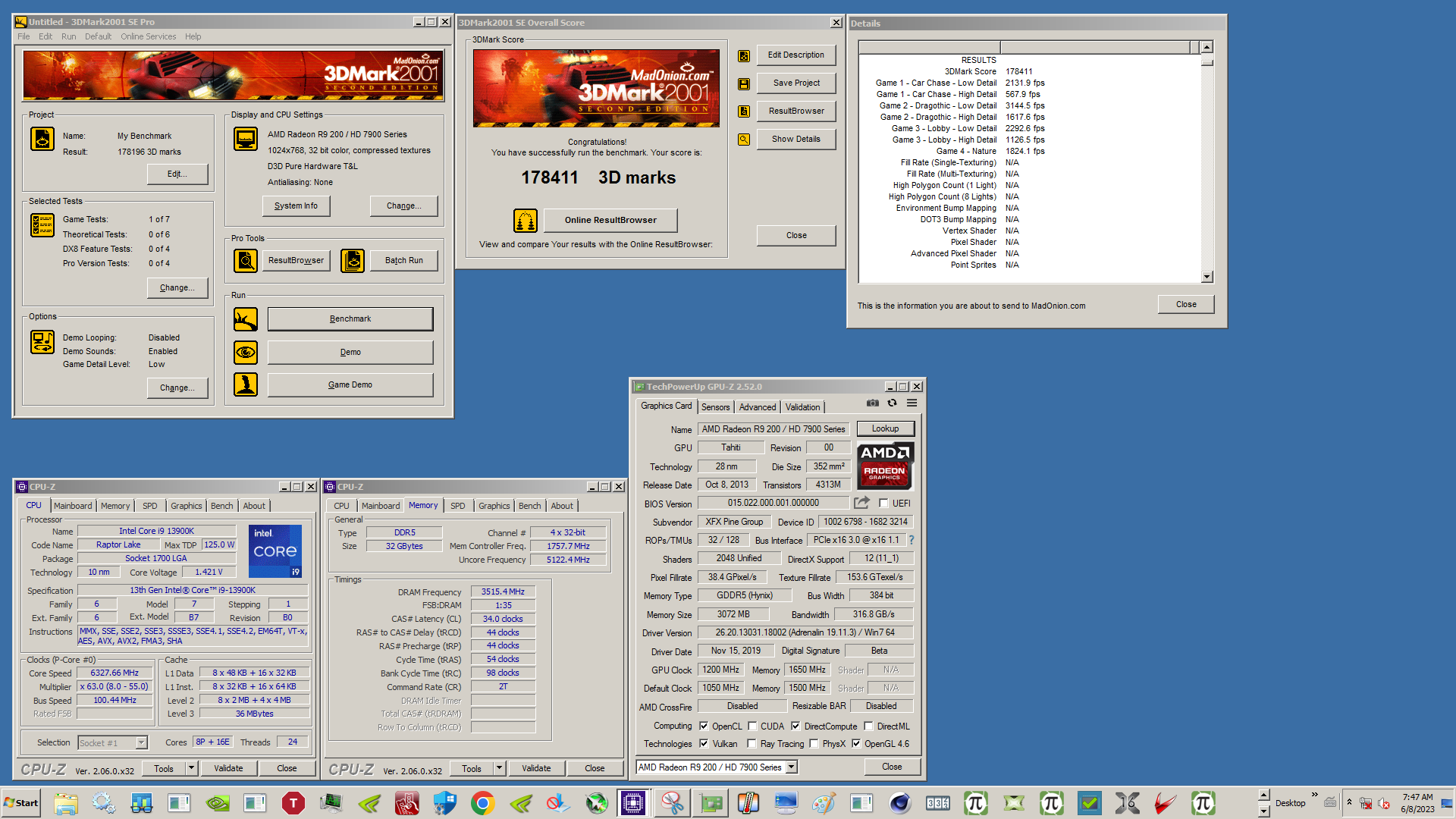The image size is (1456, 819).
Task: Click the Show Details magnifier icon
Action: 744,140
